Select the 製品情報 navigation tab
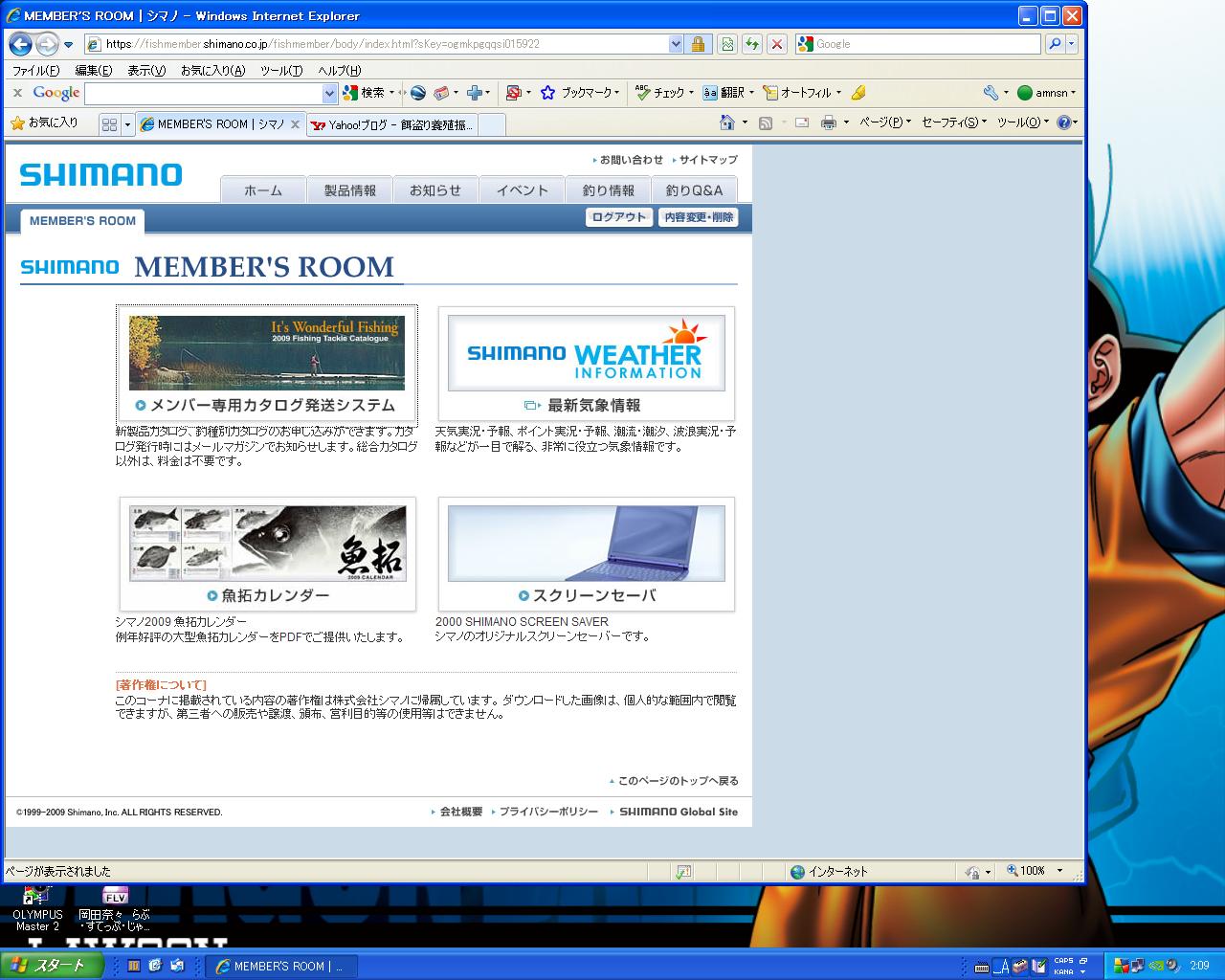Image resolution: width=1225 pixels, height=980 pixels. 349,189
